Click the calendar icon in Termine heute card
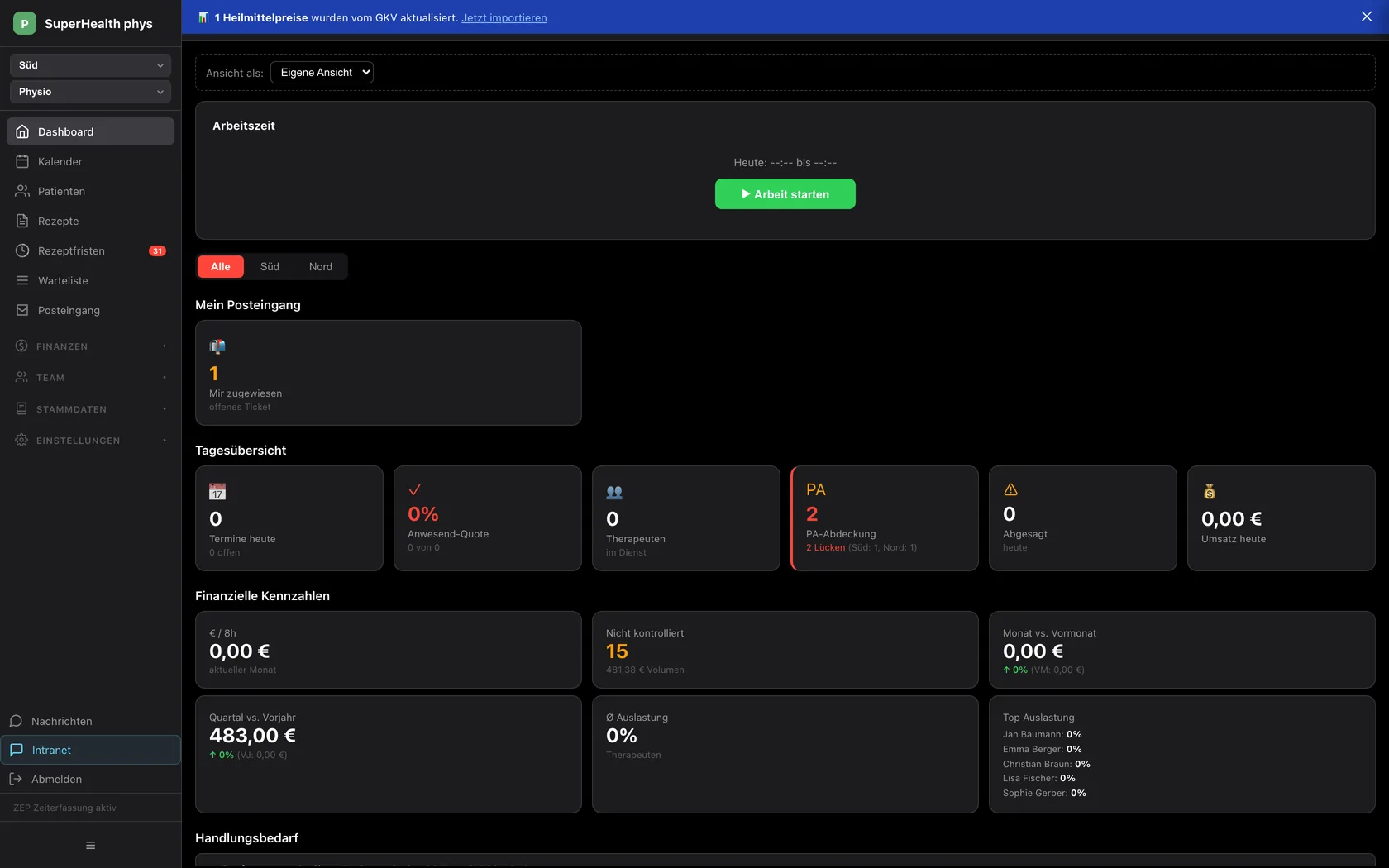Viewport: 1389px width, 868px height. 217,492
